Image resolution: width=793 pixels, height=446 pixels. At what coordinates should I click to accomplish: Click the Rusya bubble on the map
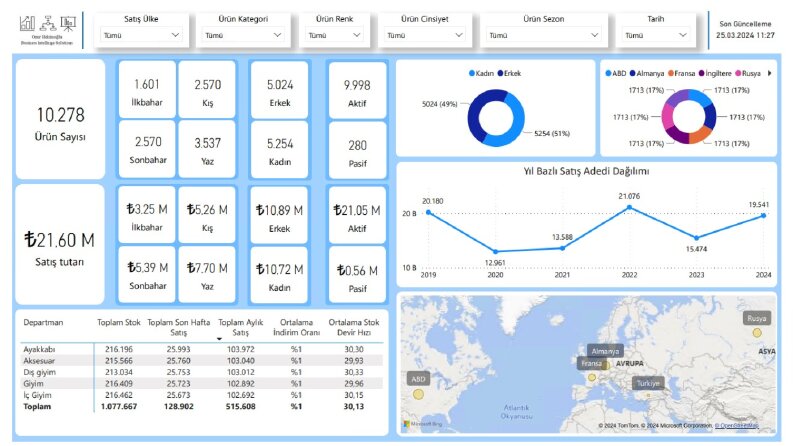757,333
